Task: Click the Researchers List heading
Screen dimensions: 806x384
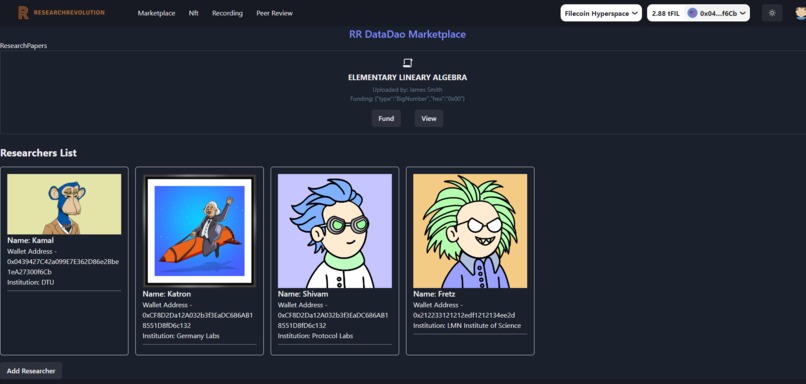Action: [39, 153]
